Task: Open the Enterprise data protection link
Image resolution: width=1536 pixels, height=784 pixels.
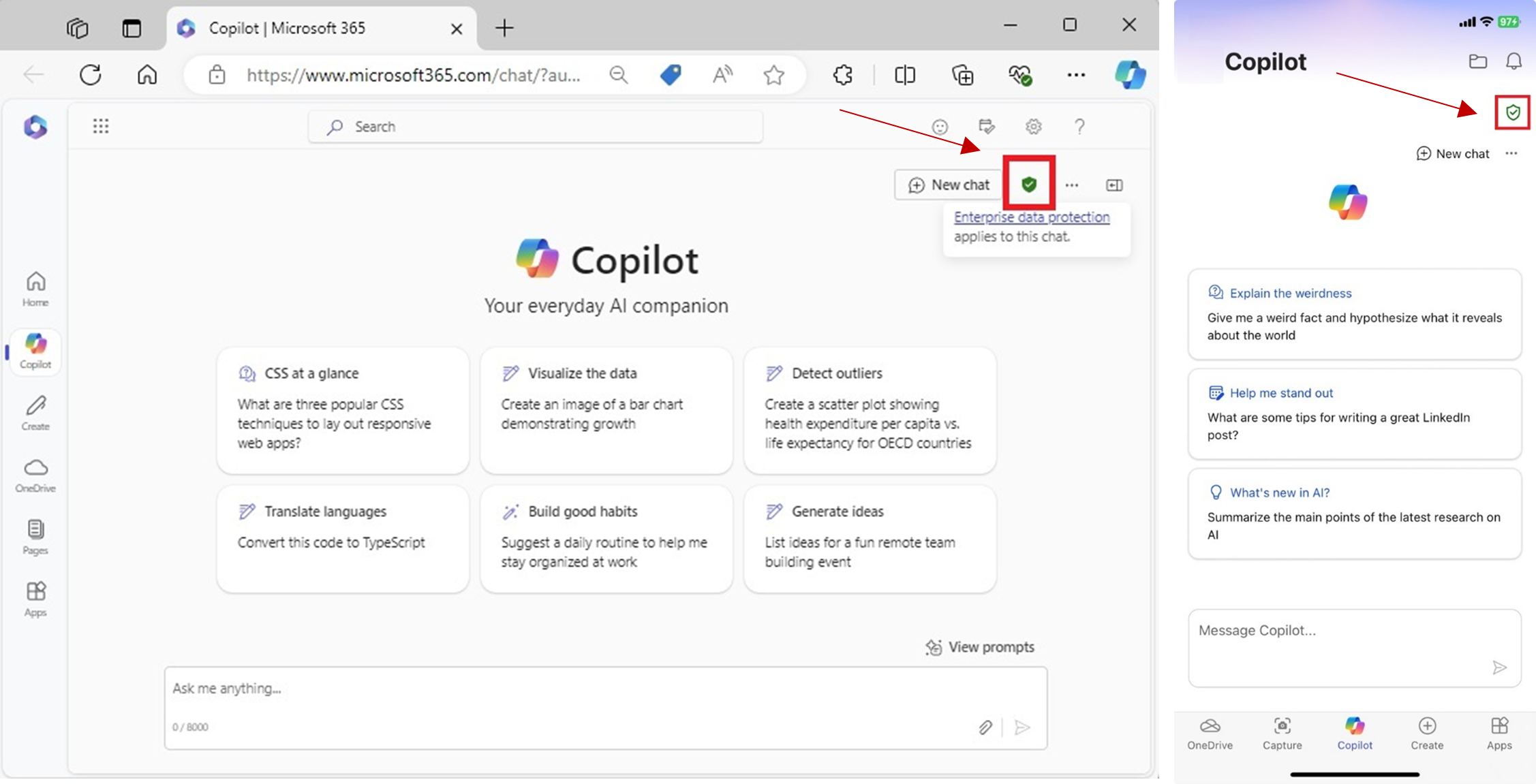Action: click(1032, 217)
